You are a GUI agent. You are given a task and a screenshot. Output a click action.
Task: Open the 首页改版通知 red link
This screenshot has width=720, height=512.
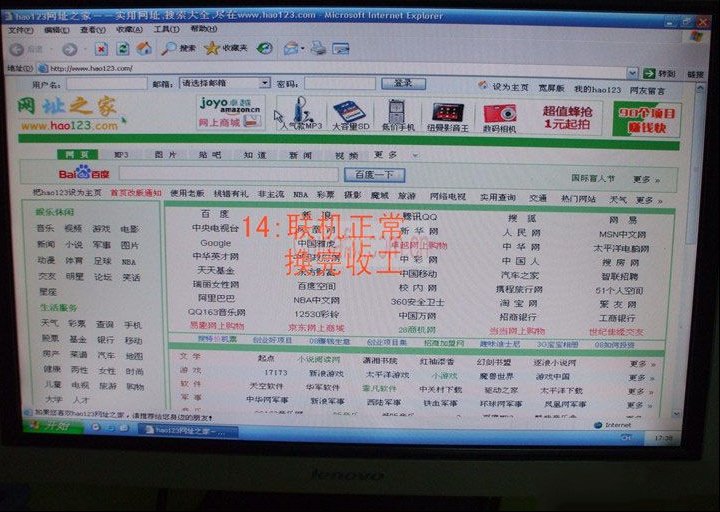point(135,193)
